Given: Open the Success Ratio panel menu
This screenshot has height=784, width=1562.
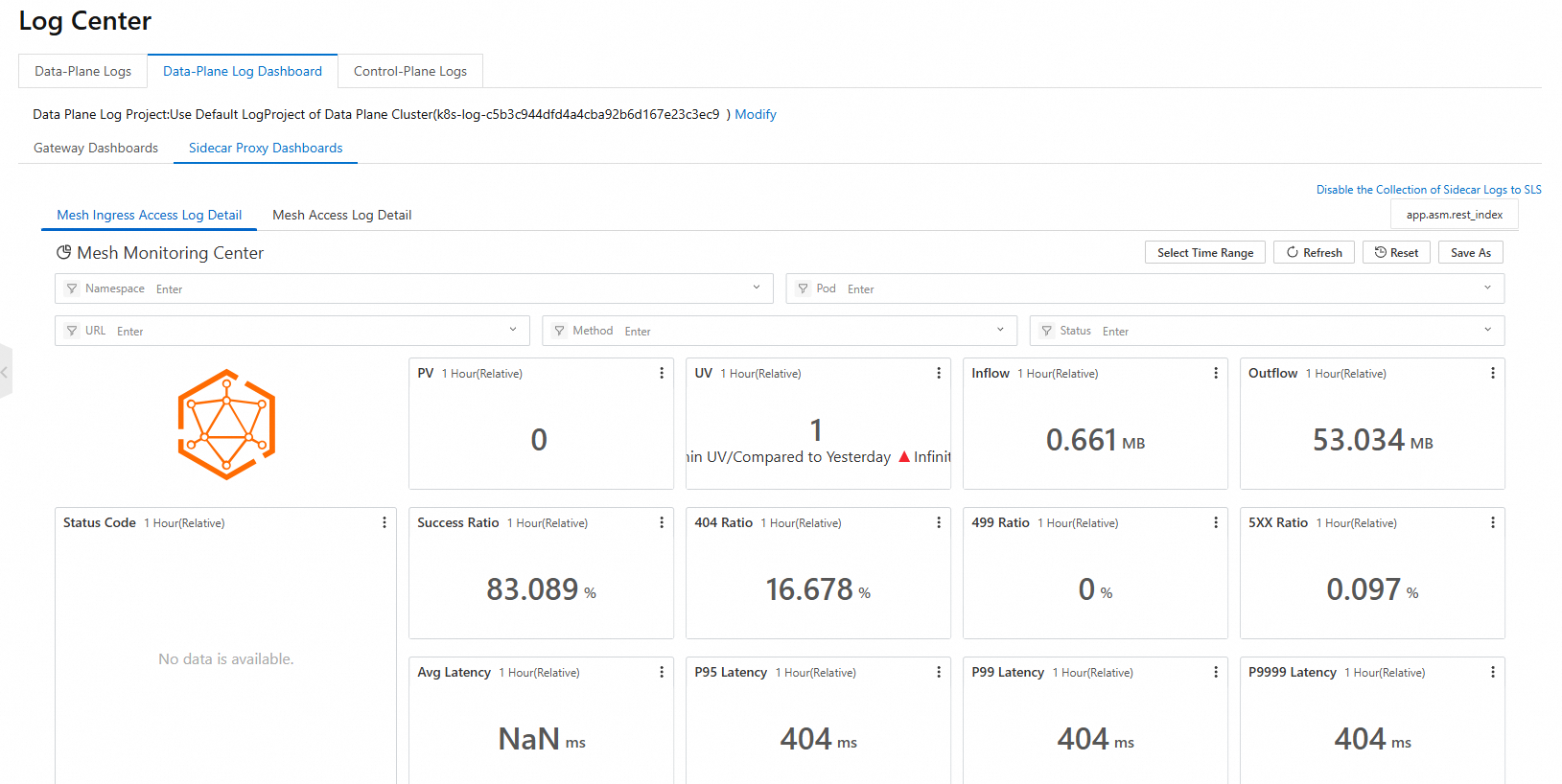Looking at the screenshot, I should coord(662,522).
